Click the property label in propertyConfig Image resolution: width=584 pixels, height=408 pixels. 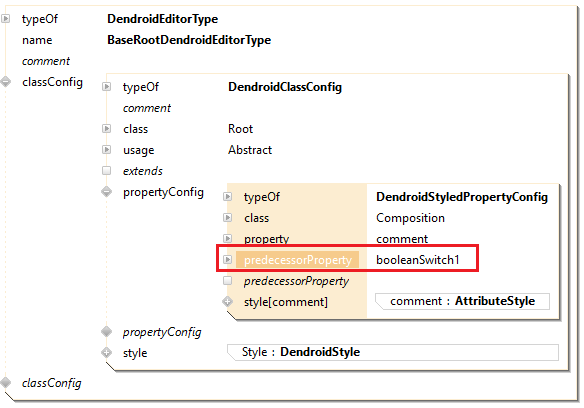(266, 239)
